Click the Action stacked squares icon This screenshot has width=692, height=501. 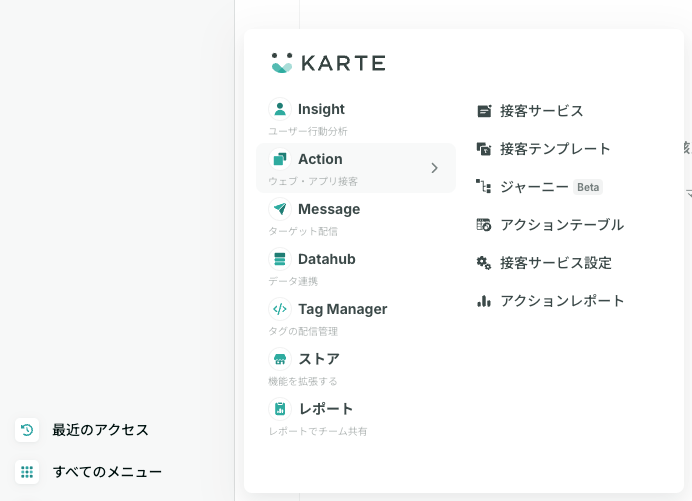click(280, 159)
